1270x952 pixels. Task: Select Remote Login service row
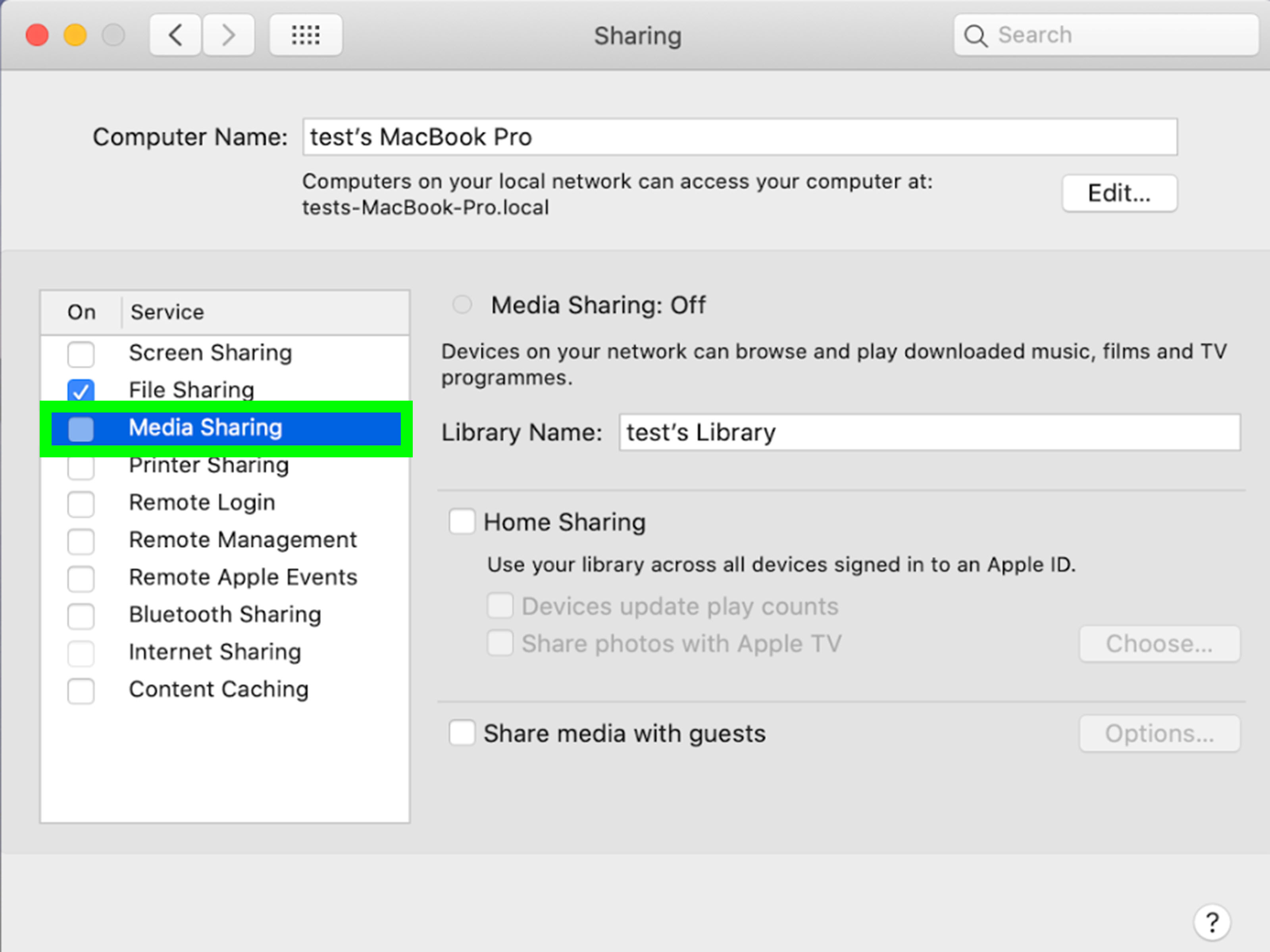click(225, 503)
